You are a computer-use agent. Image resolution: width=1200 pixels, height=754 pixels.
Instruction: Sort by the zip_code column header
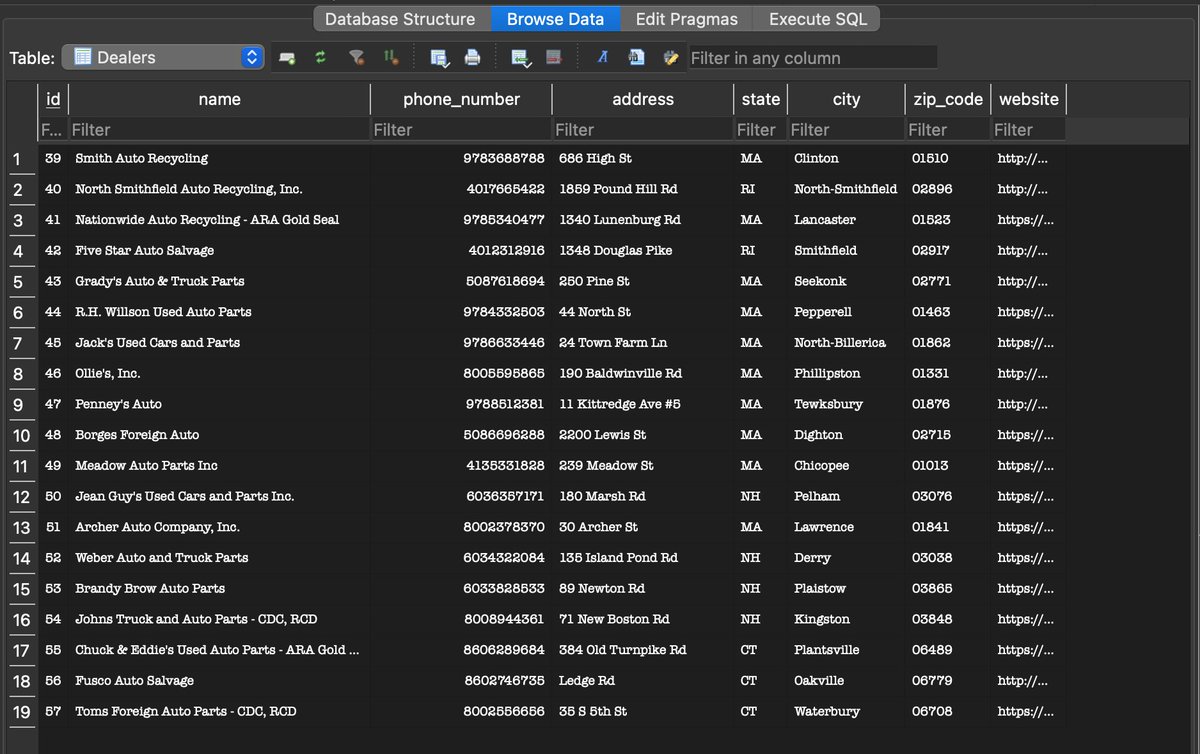pos(947,99)
